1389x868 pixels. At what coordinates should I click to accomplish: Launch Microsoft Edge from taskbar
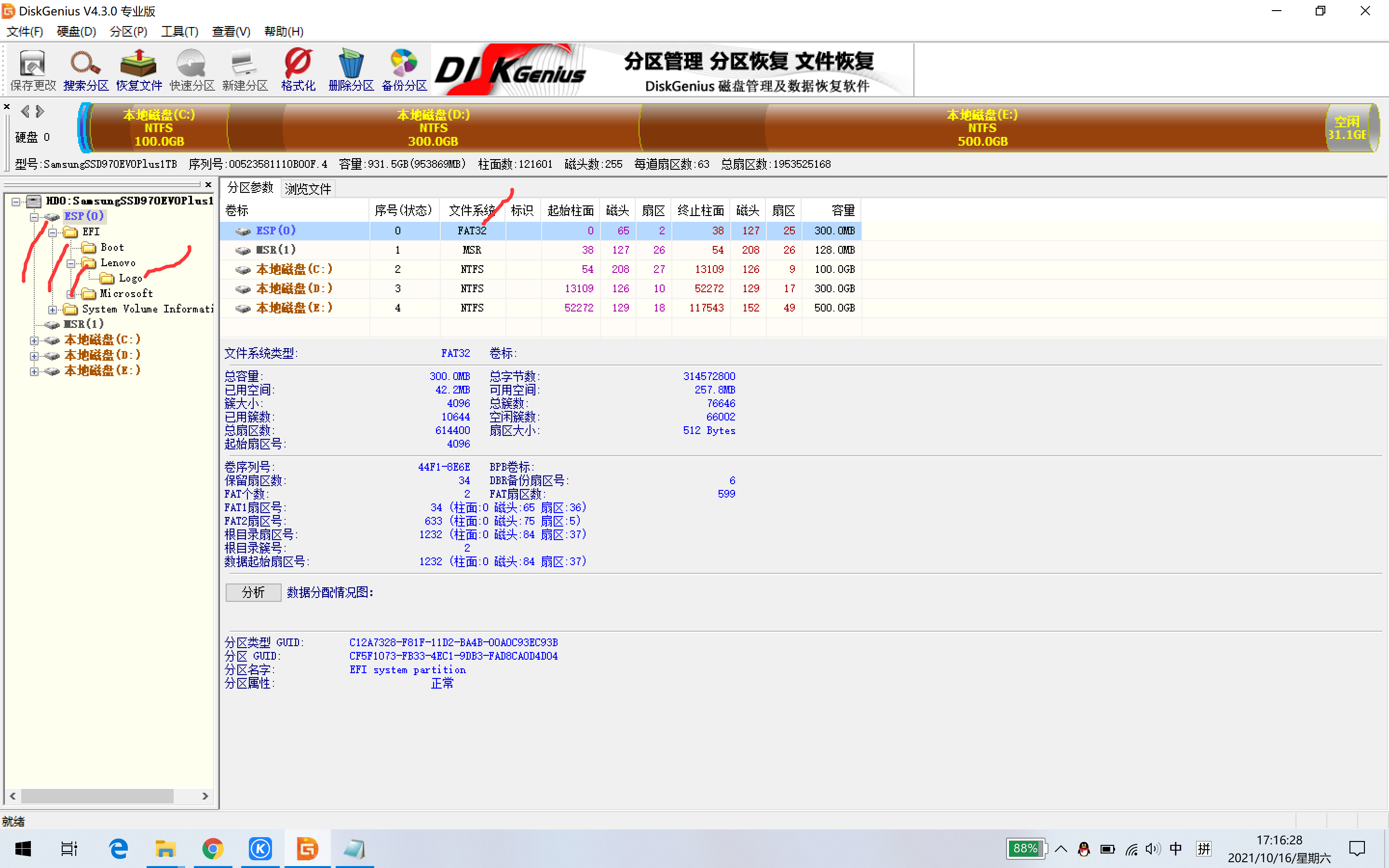pyautogui.click(x=118, y=849)
